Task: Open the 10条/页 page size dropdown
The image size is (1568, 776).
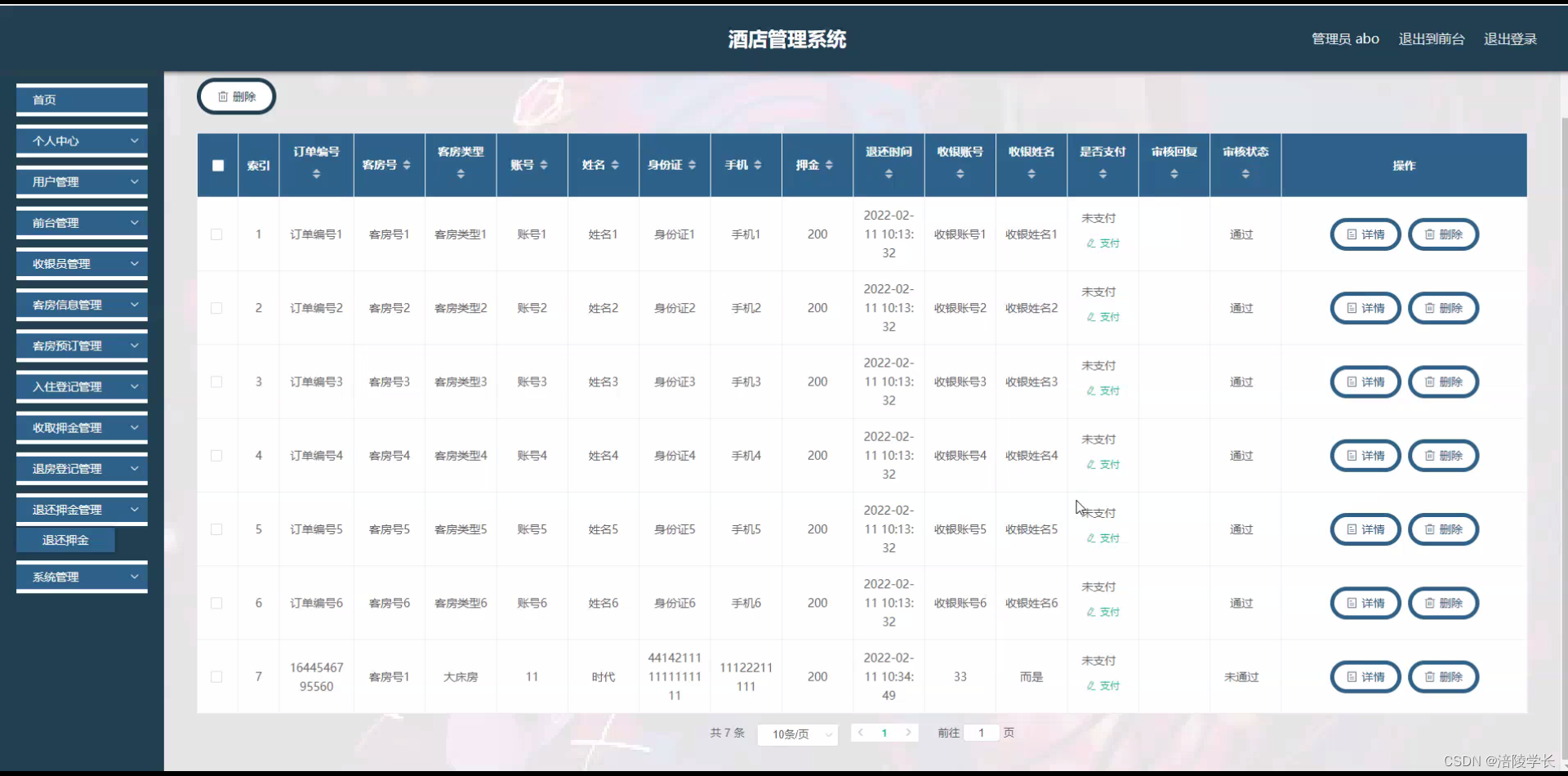Action: coord(797,734)
